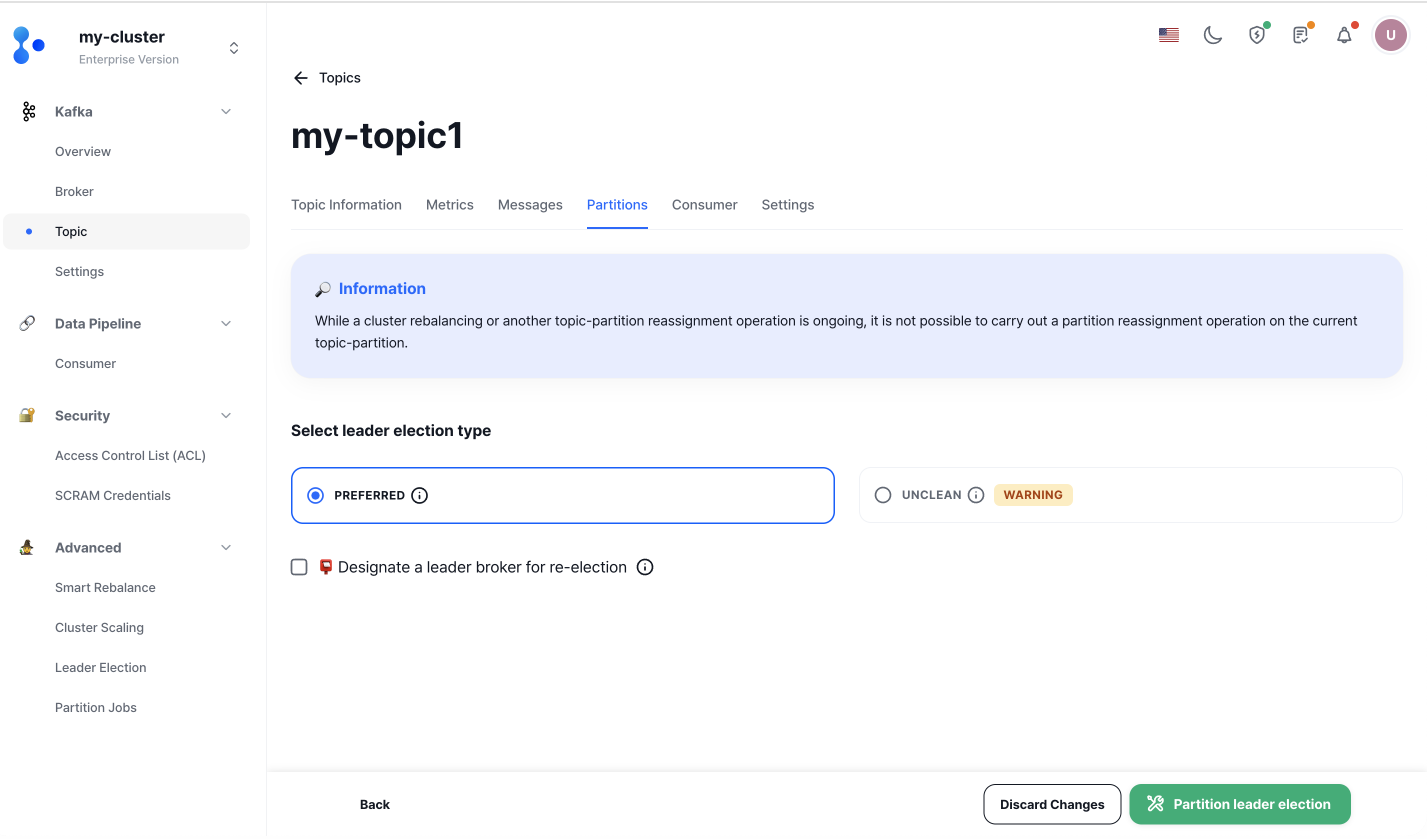Click the Discard Changes button
Image resolution: width=1427 pixels, height=839 pixels.
coord(1052,804)
